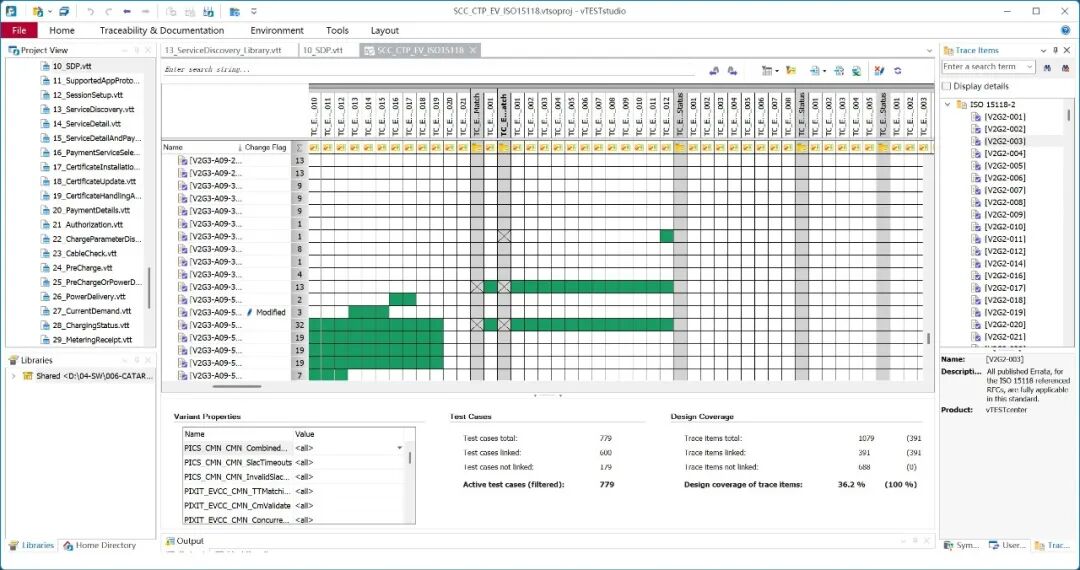Click the help question mark icon
Viewport: 1080px width, 570px height.
point(1065,30)
